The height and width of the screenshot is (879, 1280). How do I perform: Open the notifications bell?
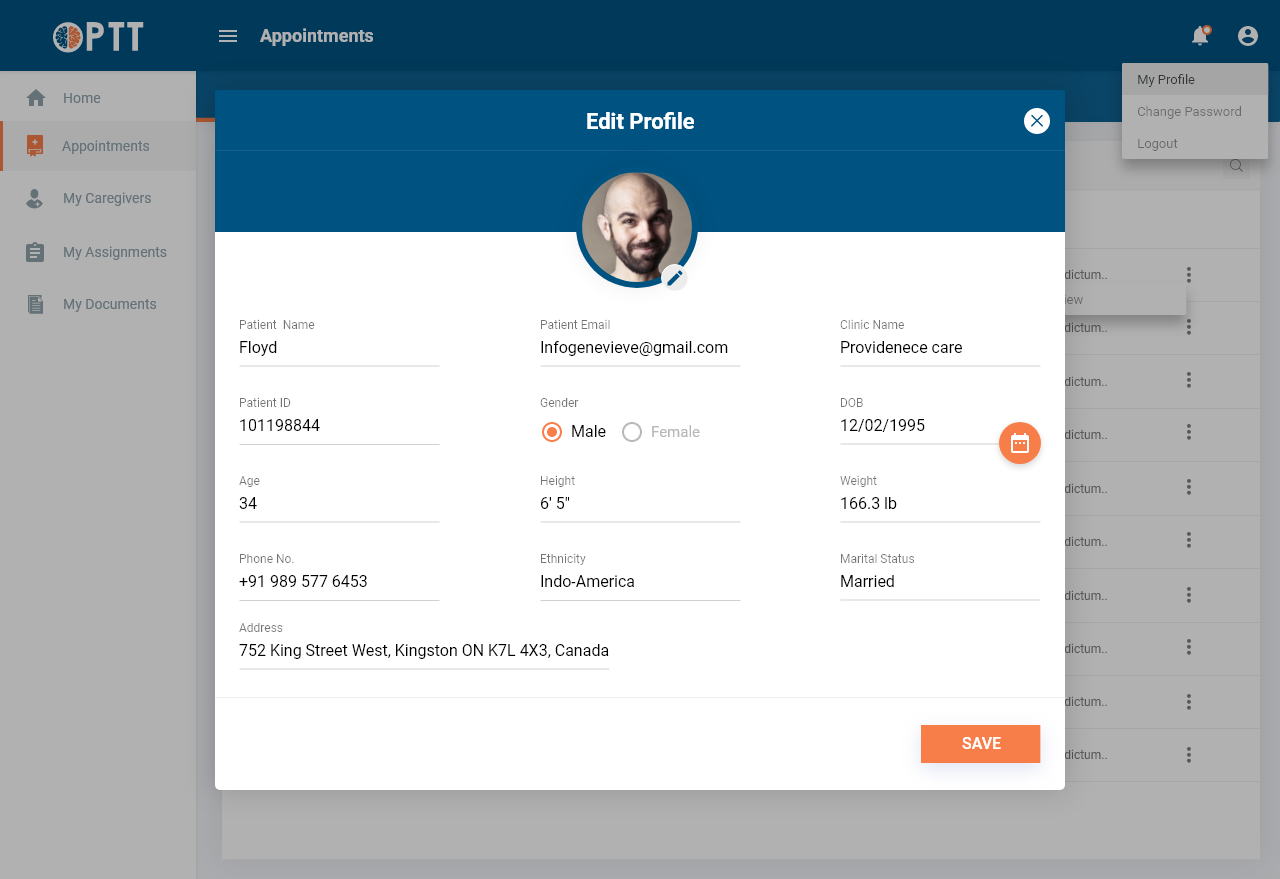coord(1199,36)
